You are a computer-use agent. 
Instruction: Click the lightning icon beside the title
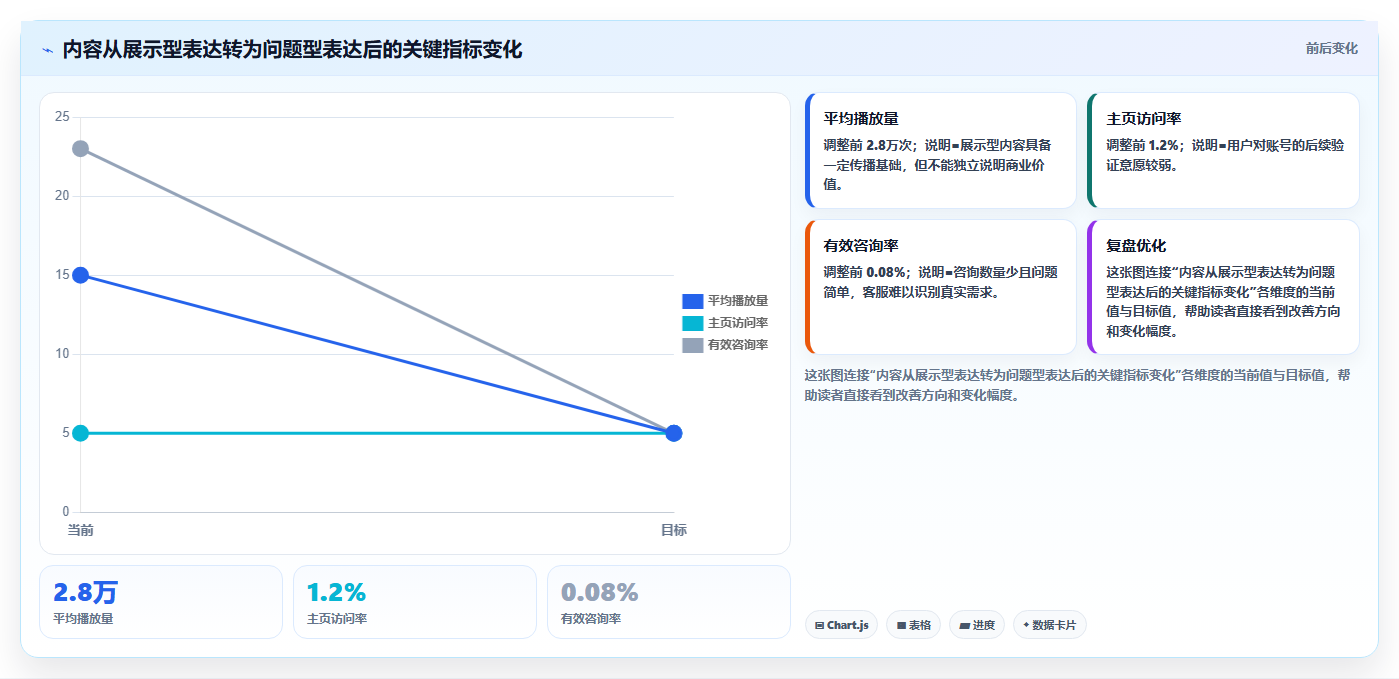47,50
